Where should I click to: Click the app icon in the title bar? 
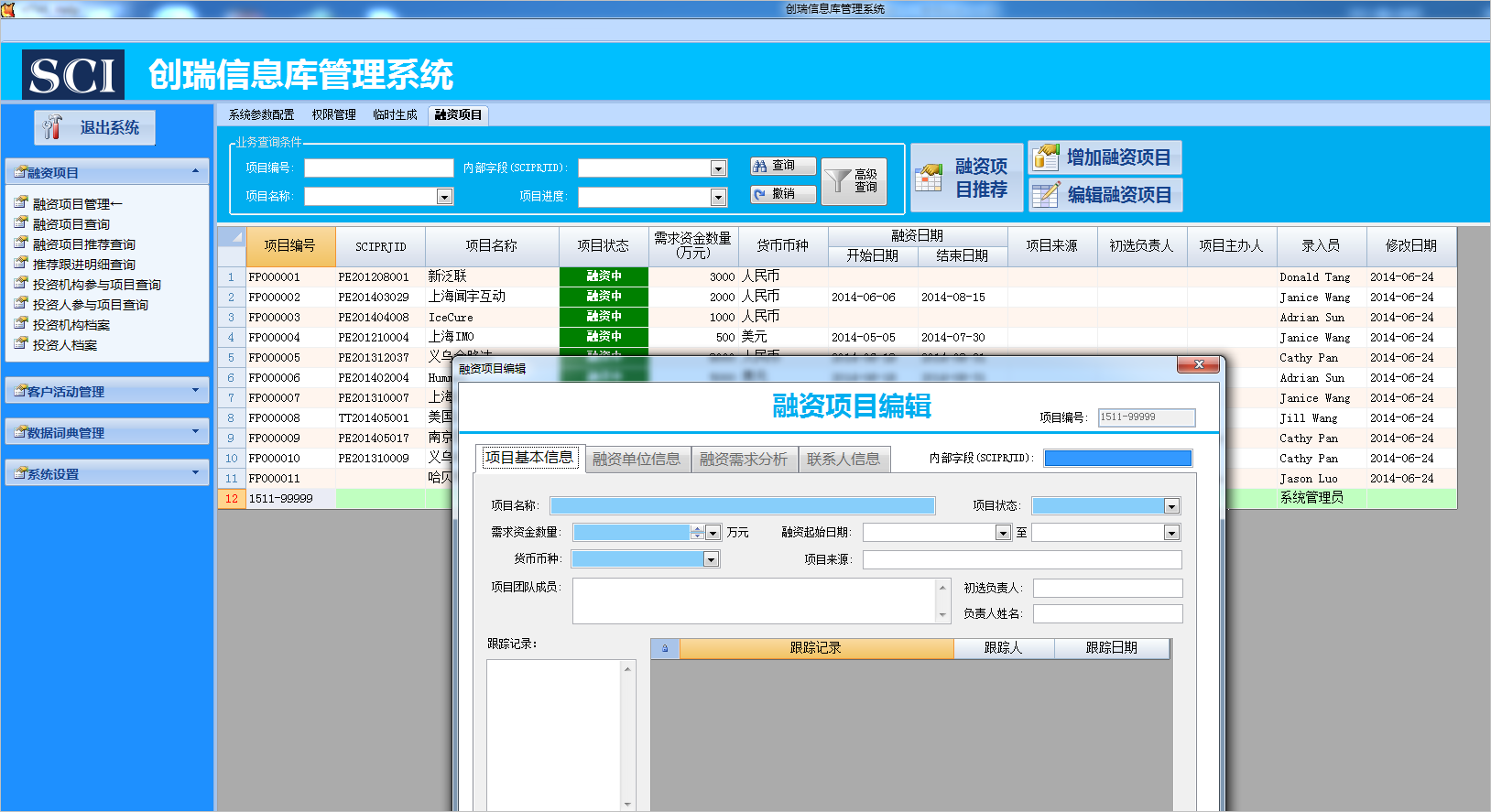[8, 9]
